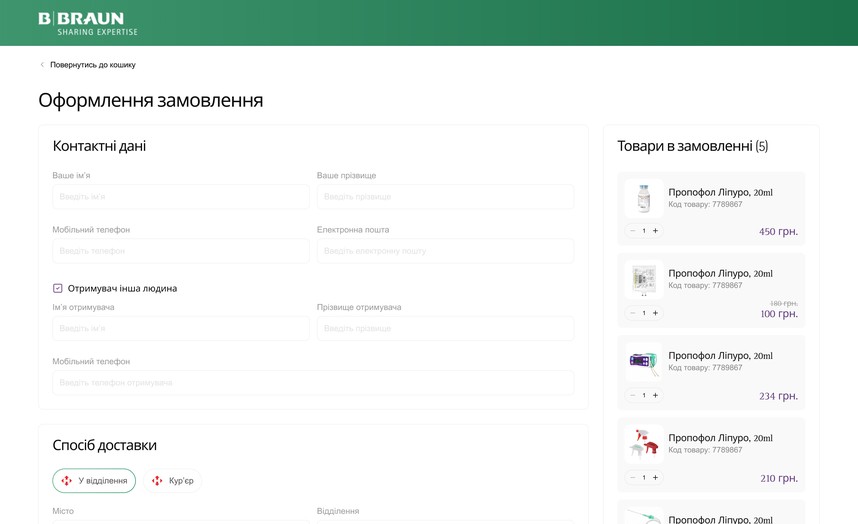Click the back chevron before Повернутись до кошику
Viewport: 858px width, 524px height.
coord(42,65)
